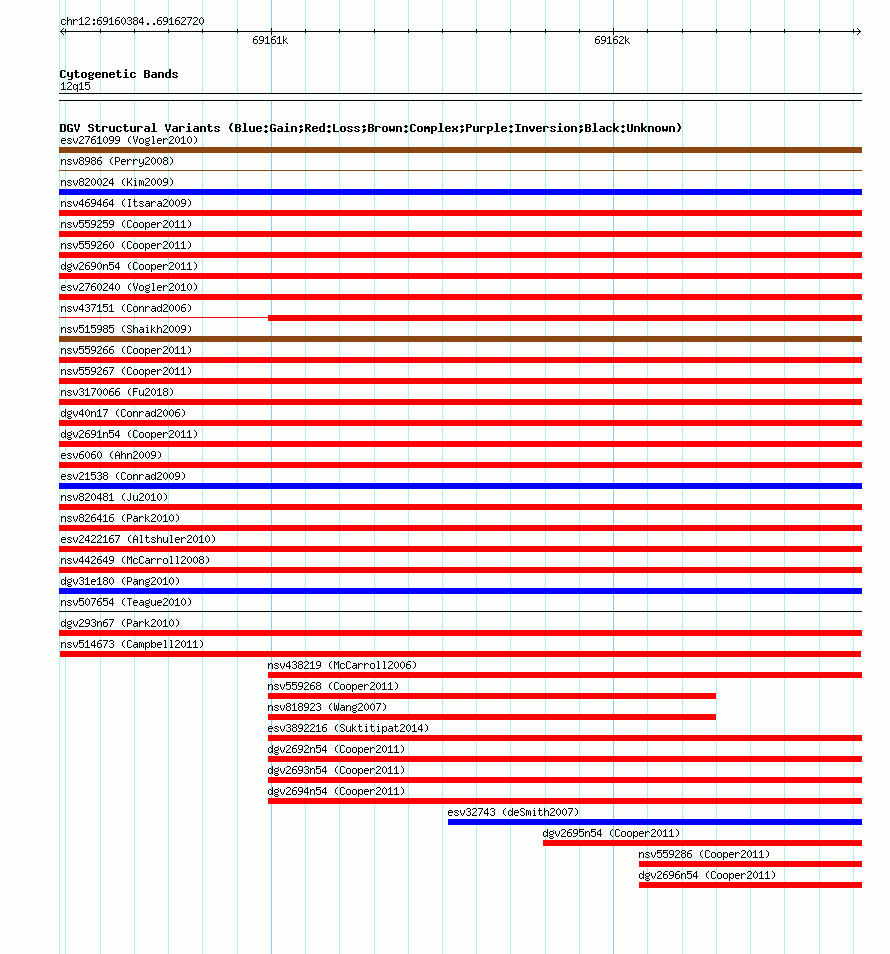Open nsv559268 (Cooper2011) variant
This screenshot has height=954, width=890.
[333, 686]
